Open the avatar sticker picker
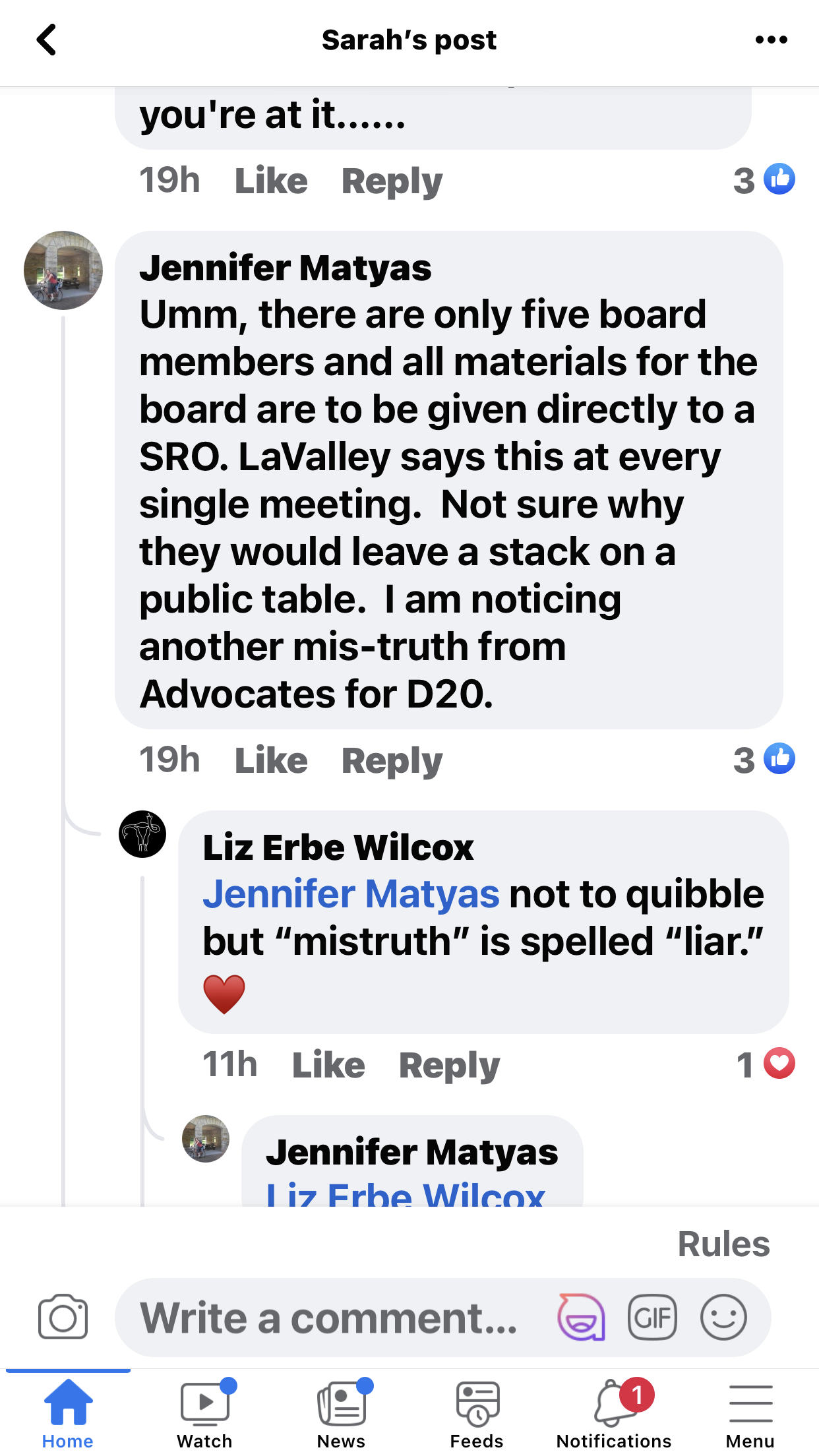The width and height of the screenshot is (819, 1456). [581, 1318]
